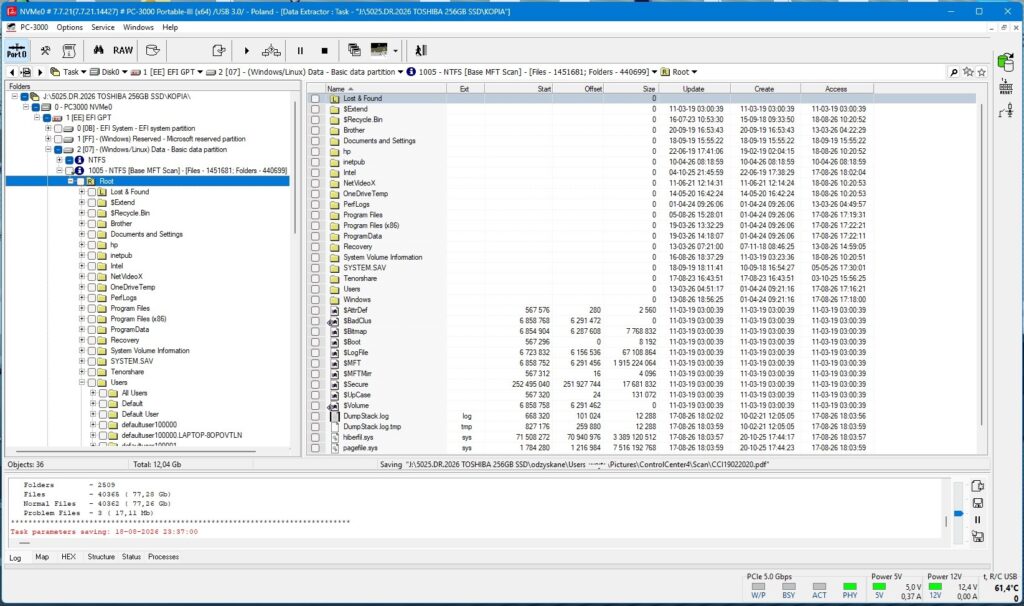The height and width of the screenshot is (606, 1024).
Task: Click the power switch icon on right sidebar
Action: 1006,111
